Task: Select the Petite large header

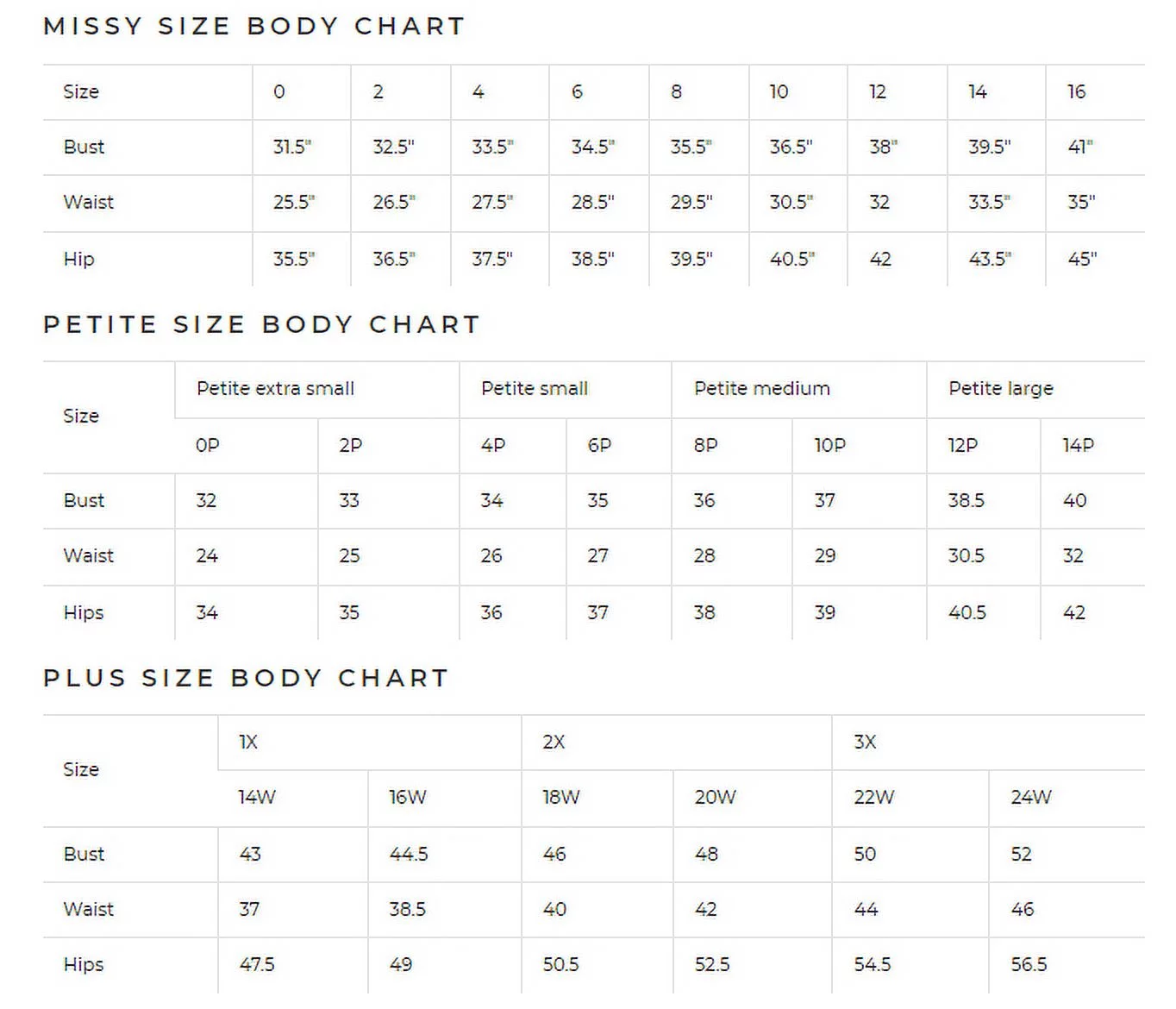Action: pyautogui.click(x=1000, y=388)
